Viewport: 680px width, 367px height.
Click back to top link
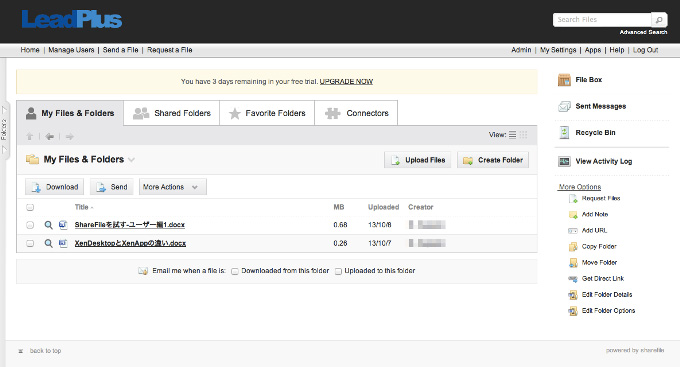click(x=45, y=351)
